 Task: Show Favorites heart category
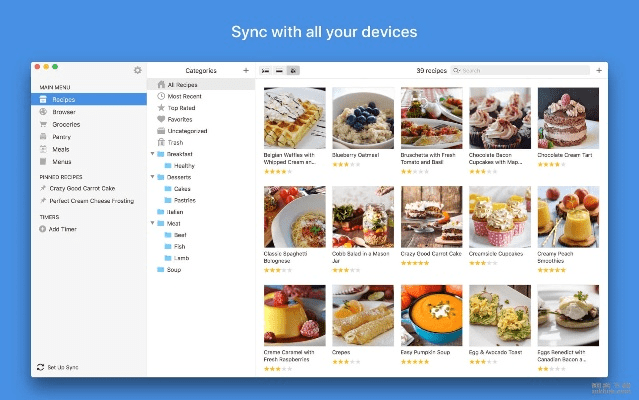tap(180, 119)
